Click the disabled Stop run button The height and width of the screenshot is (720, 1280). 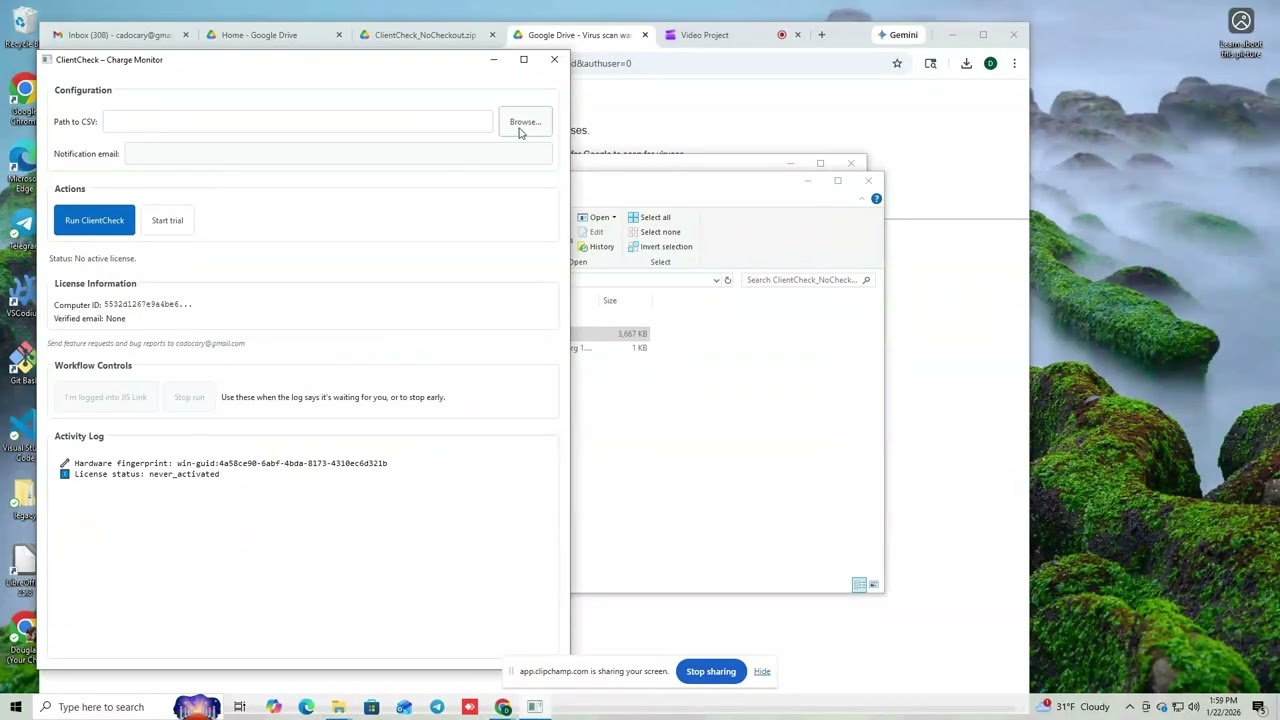point(189,398)
